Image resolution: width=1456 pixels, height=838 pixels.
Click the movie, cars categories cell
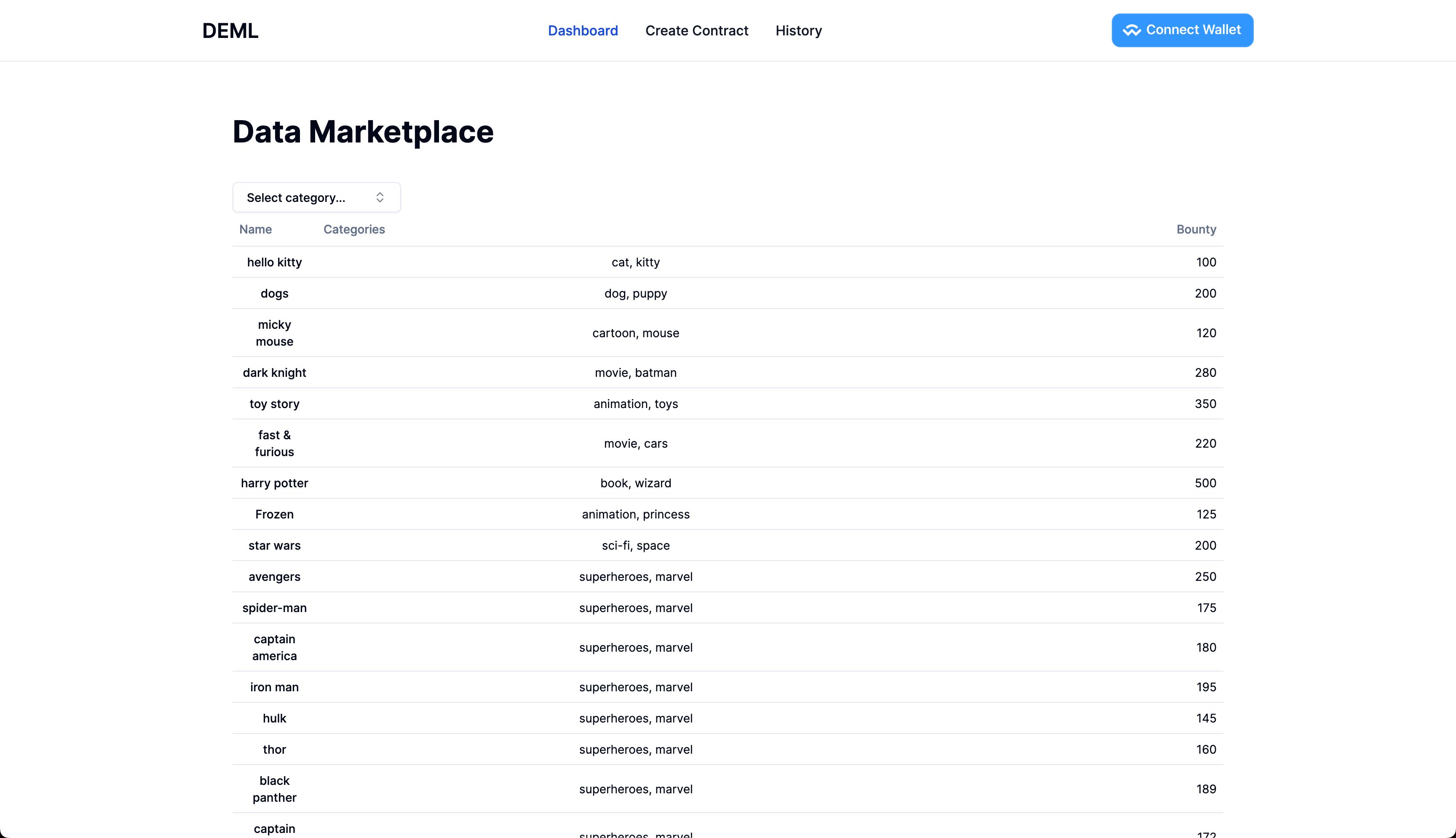635,443
